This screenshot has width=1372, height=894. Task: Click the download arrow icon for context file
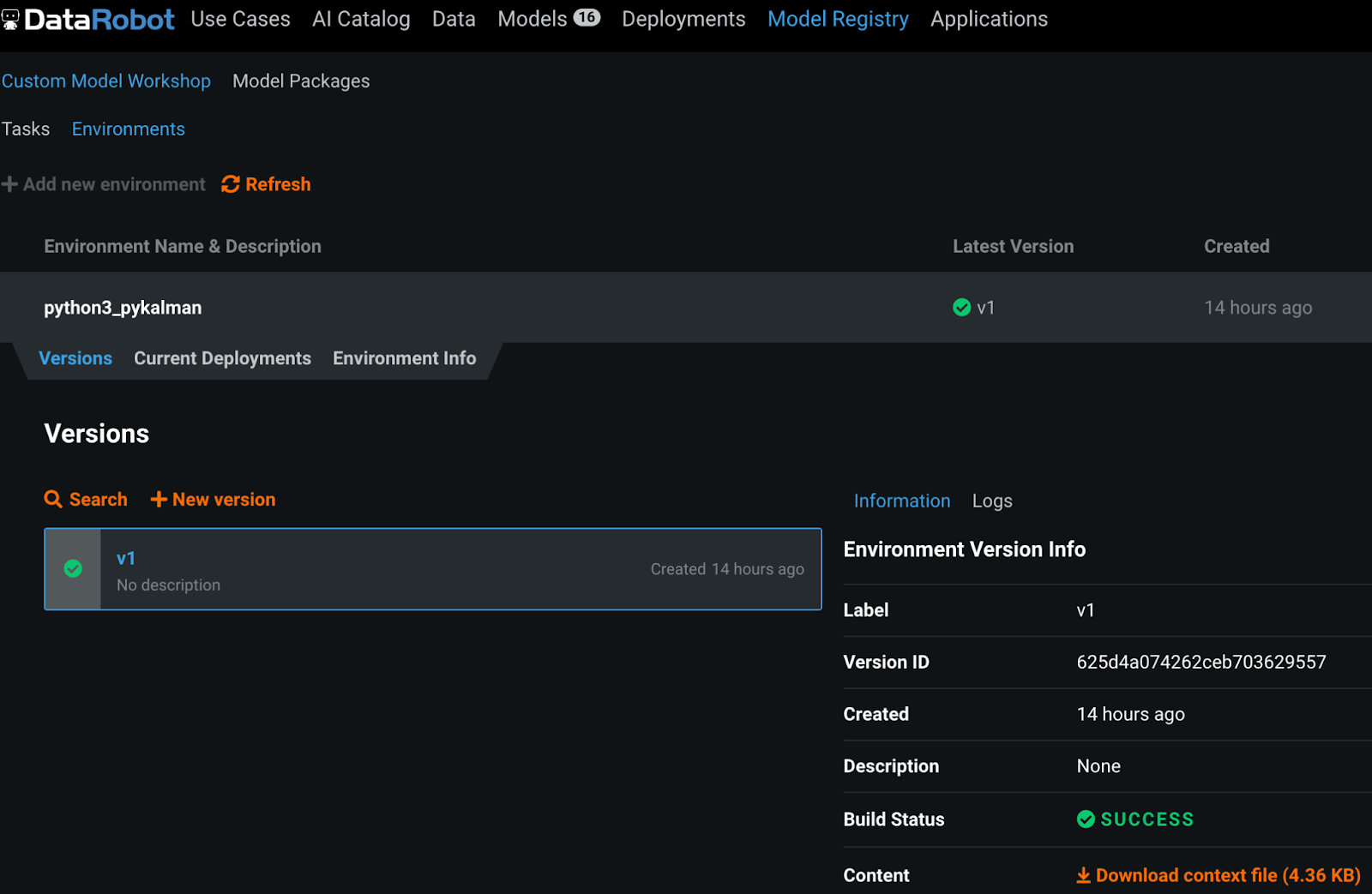click(1084, 875)
